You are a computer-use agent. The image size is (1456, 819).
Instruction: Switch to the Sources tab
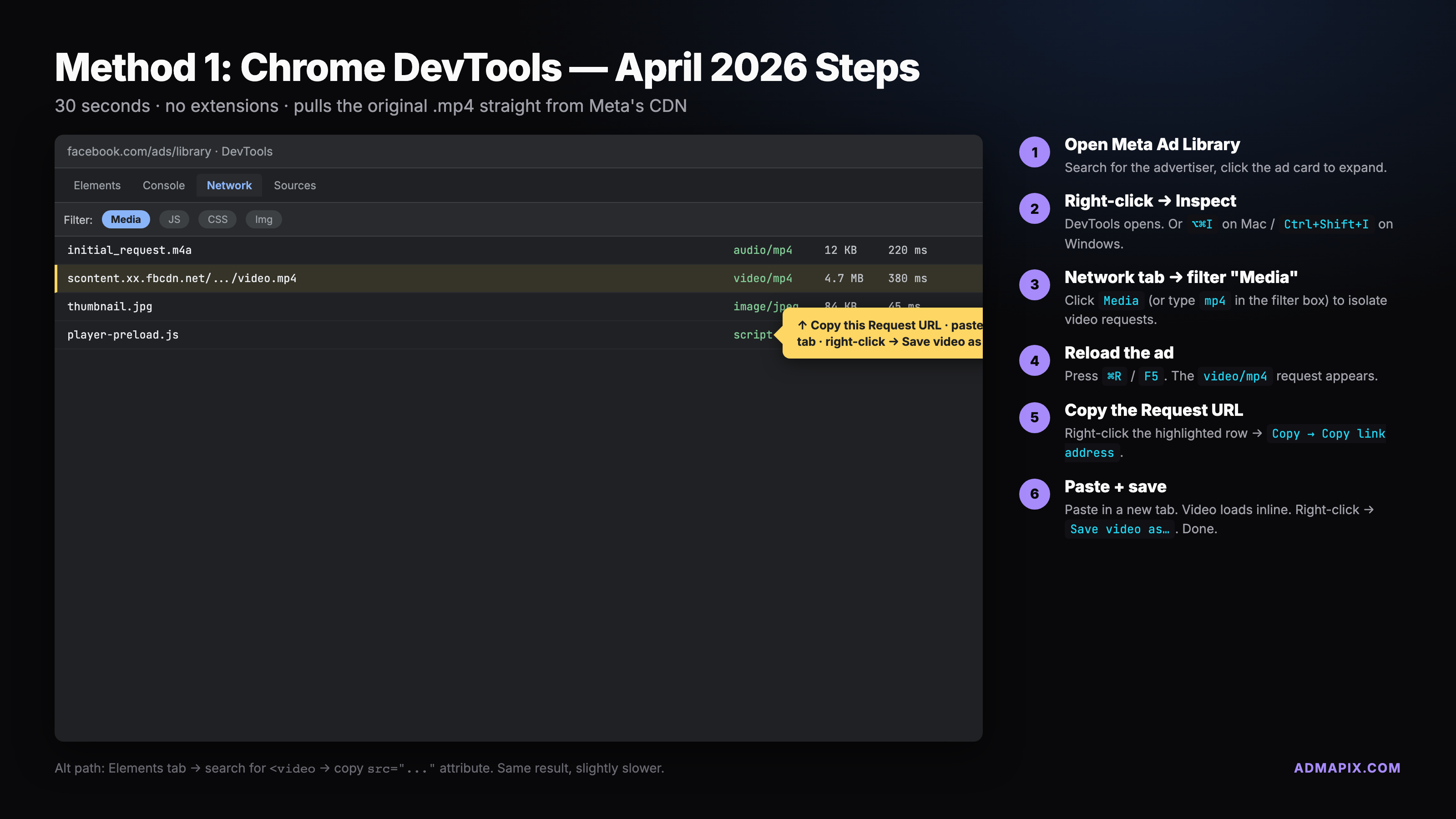294,185
